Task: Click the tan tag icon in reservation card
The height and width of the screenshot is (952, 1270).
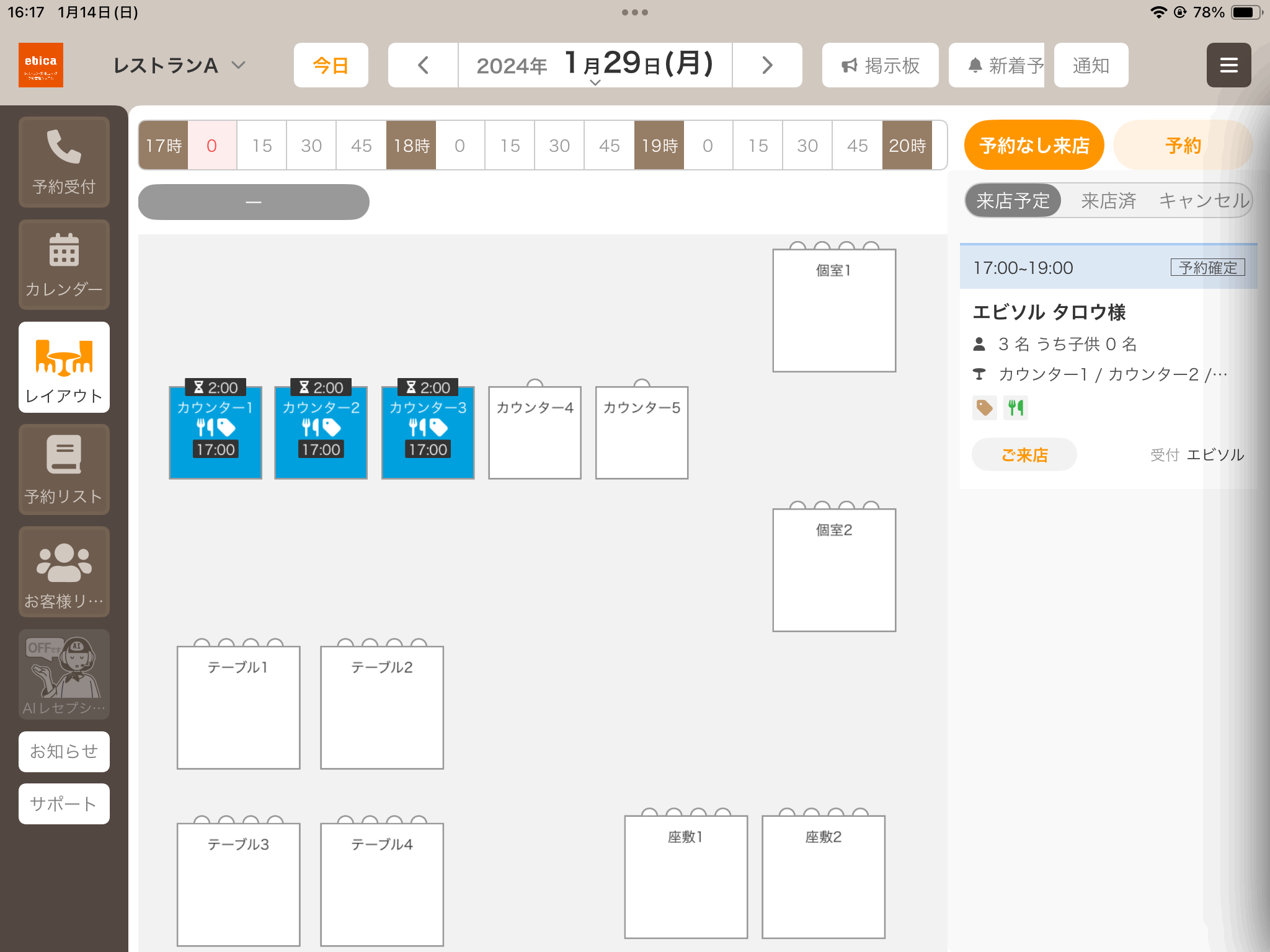Action: click(985, 408)
